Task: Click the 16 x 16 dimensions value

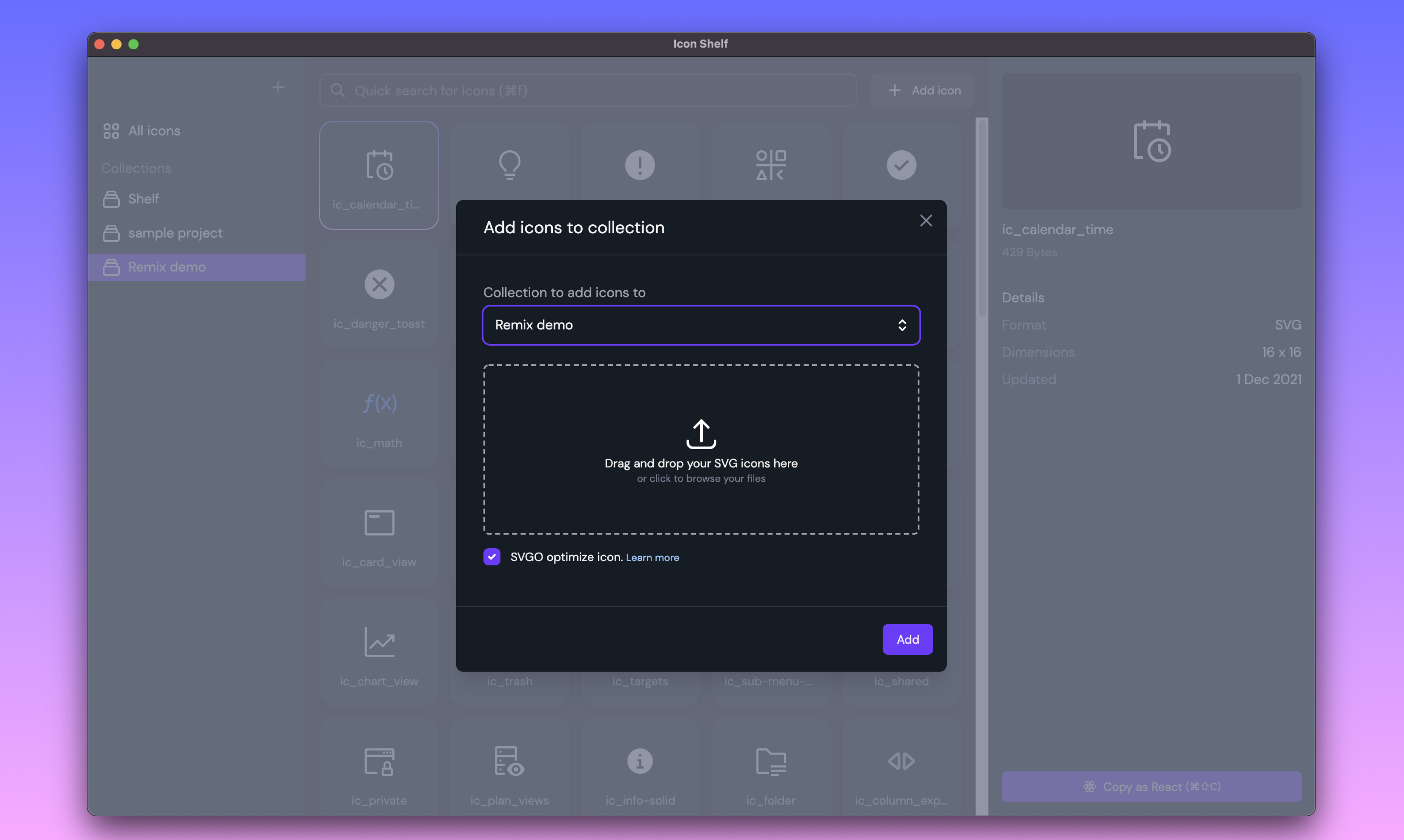Action: point(1281,352)
